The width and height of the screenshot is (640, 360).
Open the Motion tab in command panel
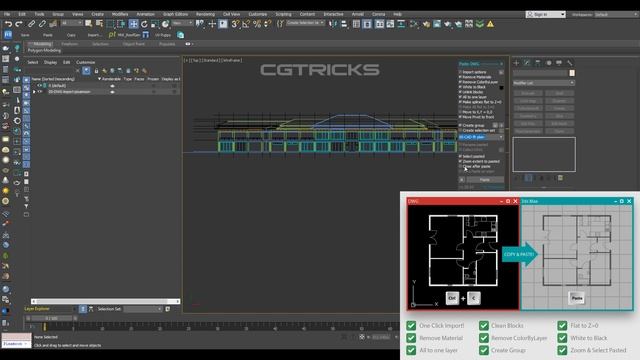tap(548, 63)
